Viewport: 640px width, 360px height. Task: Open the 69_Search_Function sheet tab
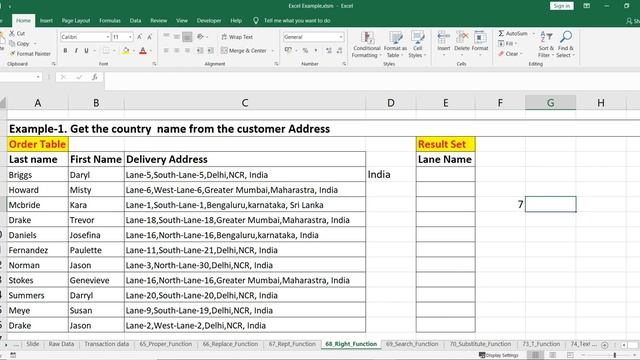(x=412, y=344)
